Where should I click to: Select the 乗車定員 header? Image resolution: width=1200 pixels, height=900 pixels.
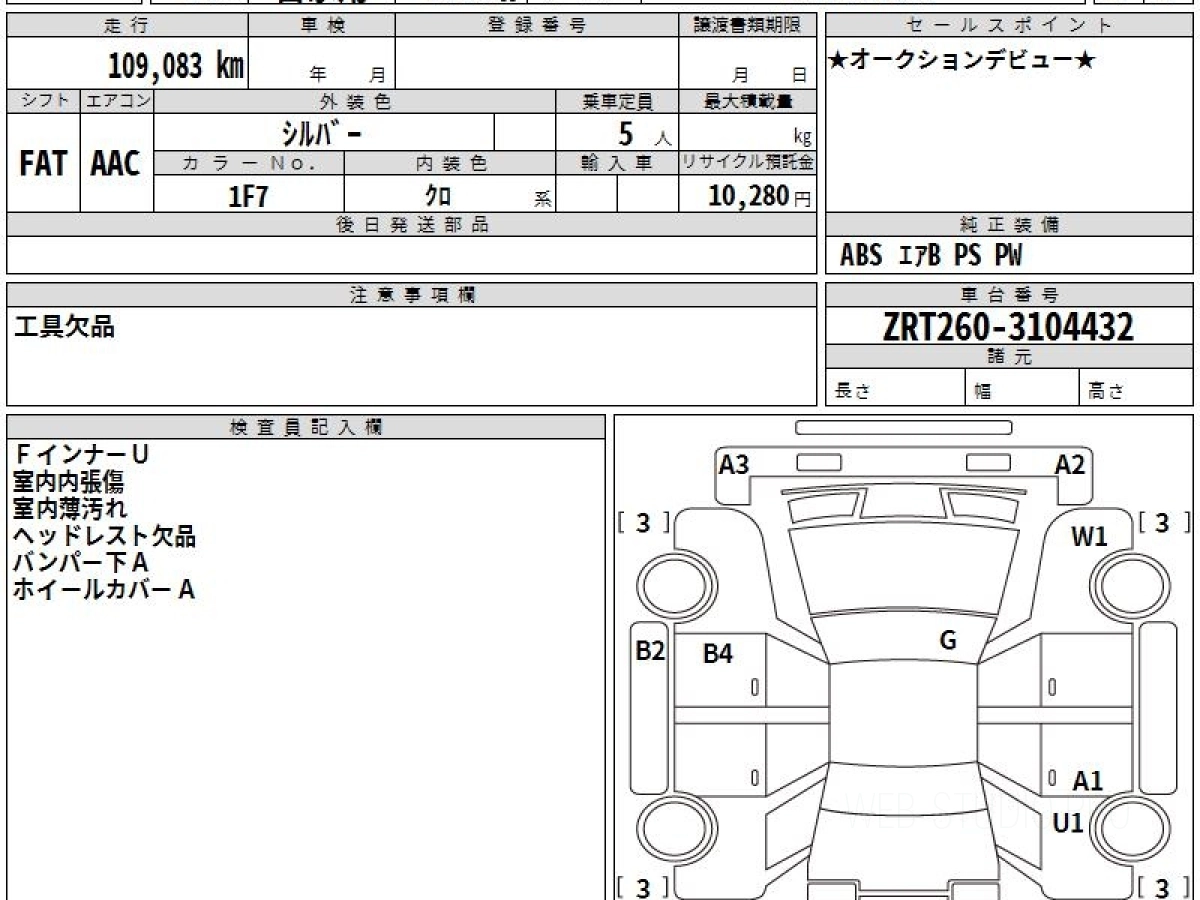click(617, 101)
